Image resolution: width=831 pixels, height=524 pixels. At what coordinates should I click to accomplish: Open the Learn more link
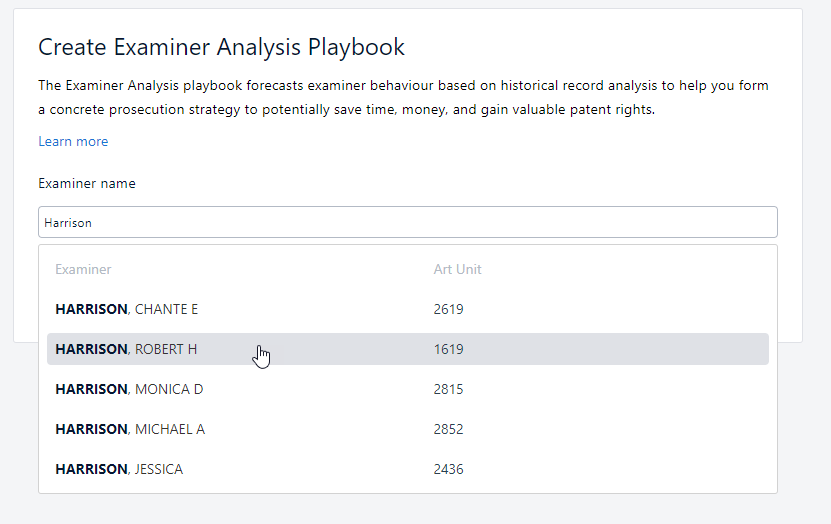pyautogui.click(x=73, y=142)
